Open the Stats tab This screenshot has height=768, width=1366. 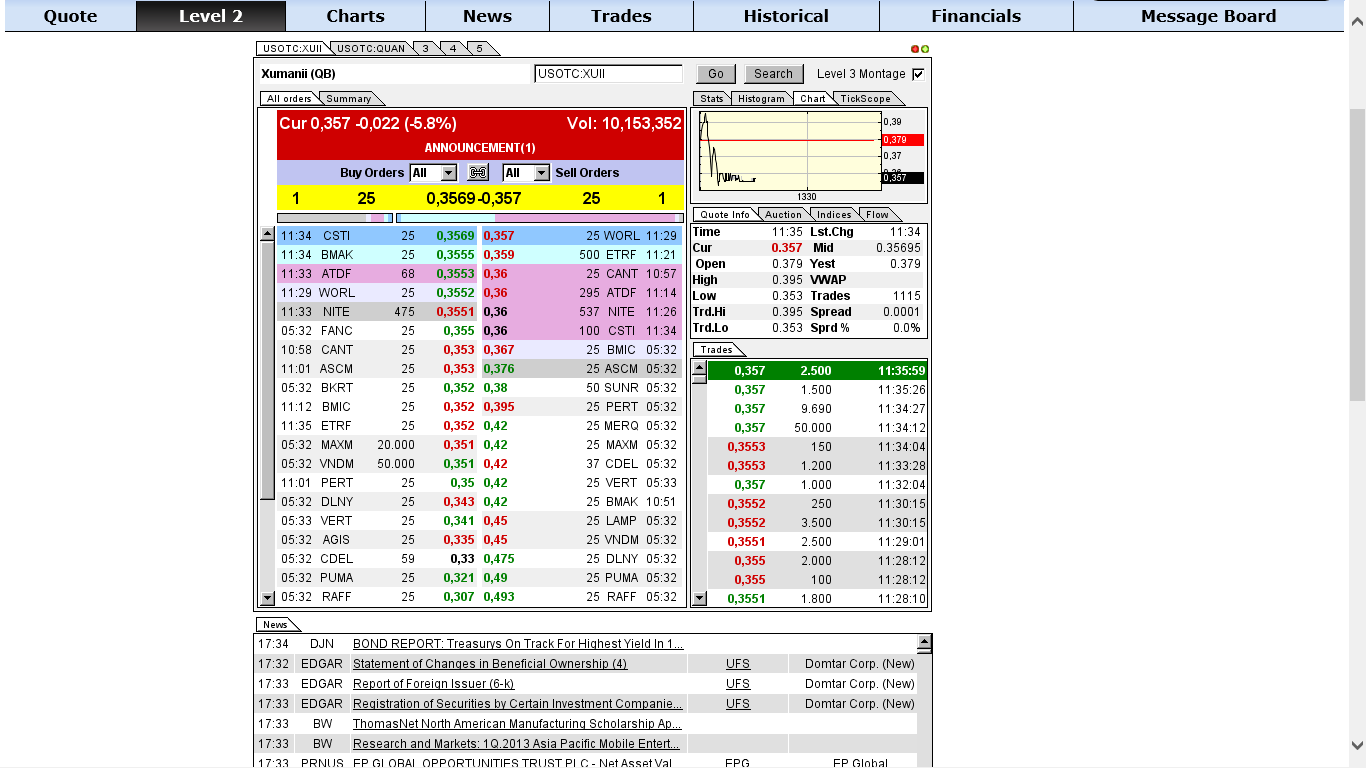712,99
